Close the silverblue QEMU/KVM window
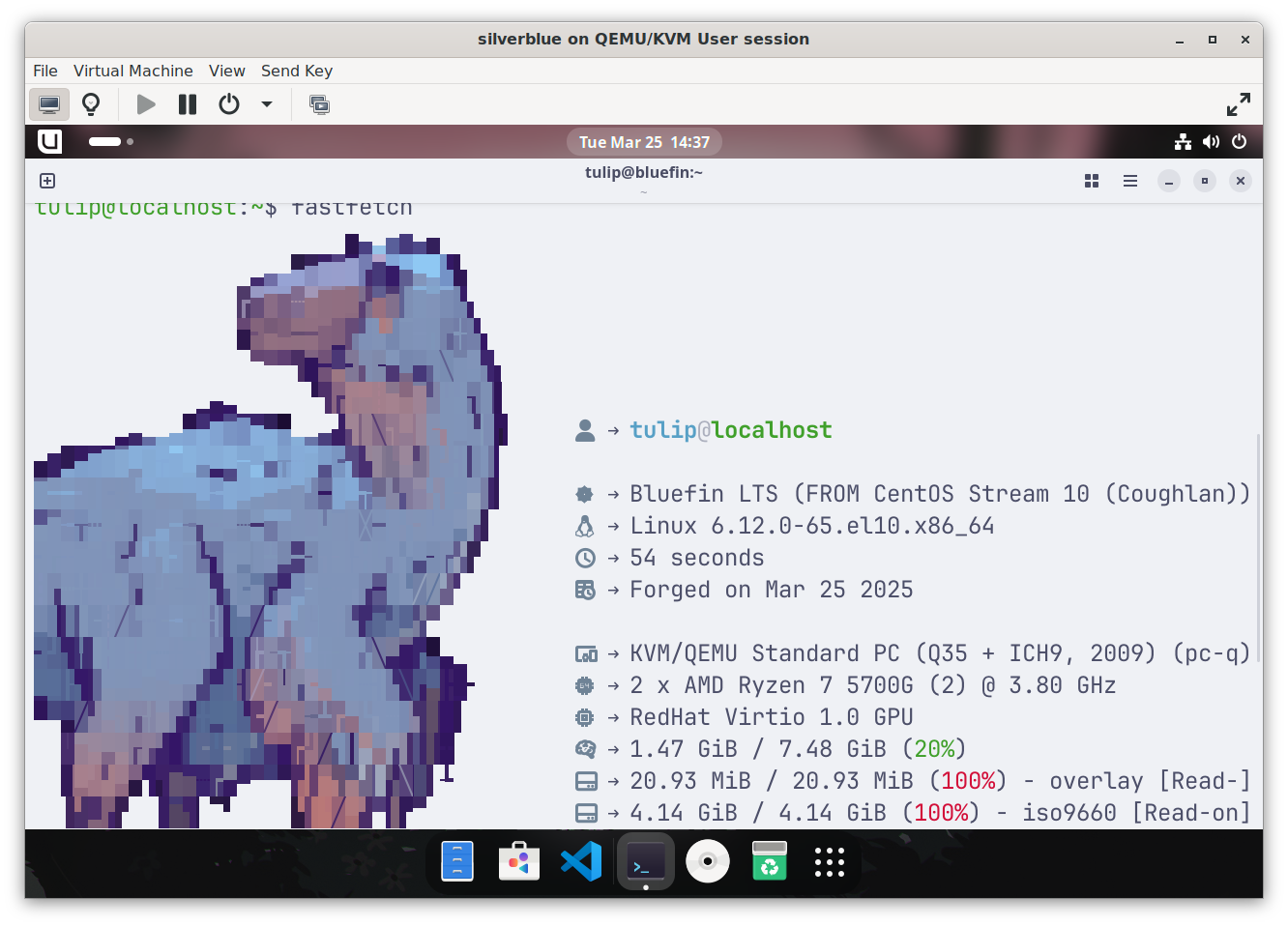The height and width of the screenshot is (926, 1288). tap(1245, 40)
